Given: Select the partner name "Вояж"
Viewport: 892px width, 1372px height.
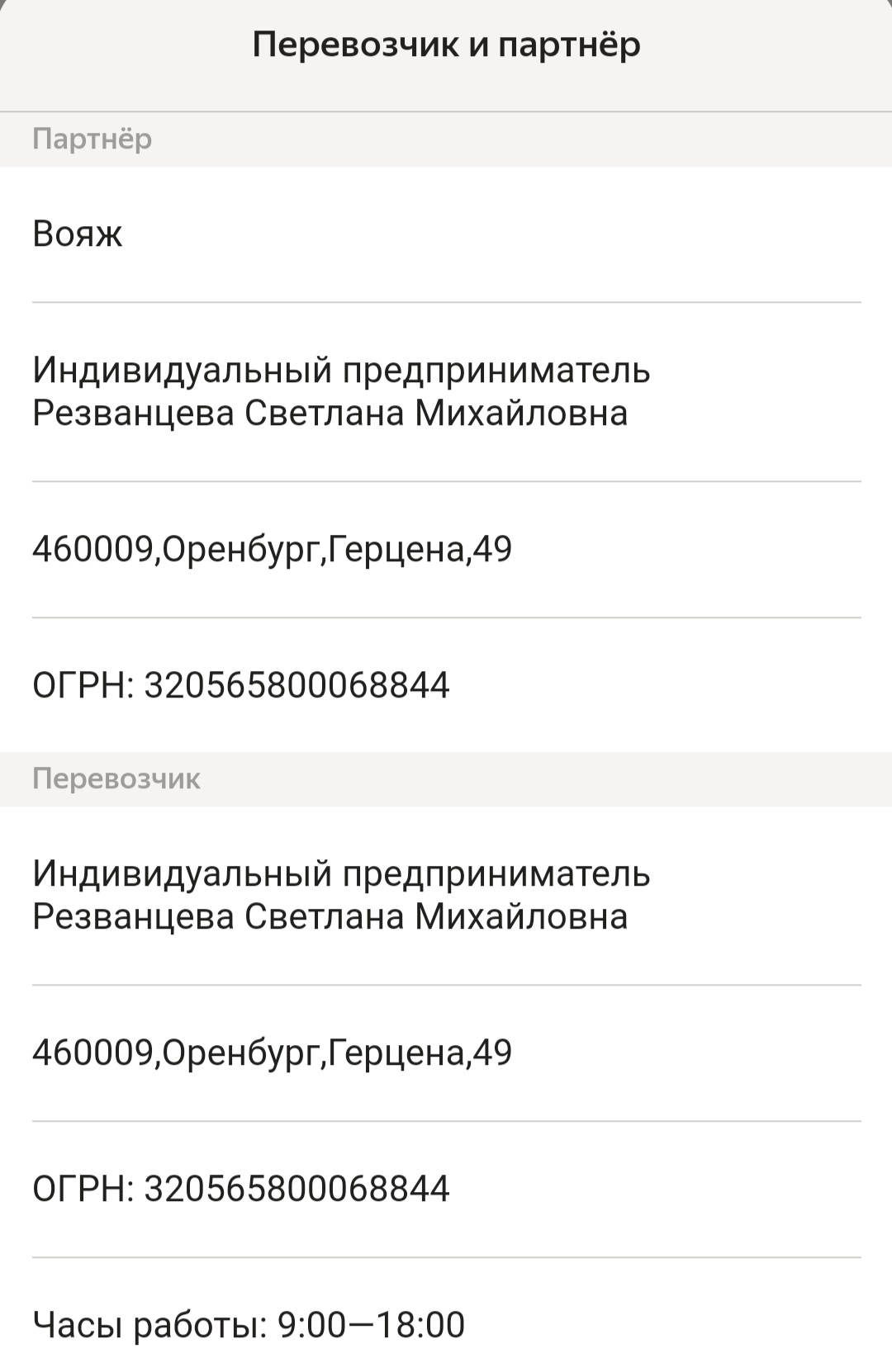Looking at the screenshot, I should [78, 234].
